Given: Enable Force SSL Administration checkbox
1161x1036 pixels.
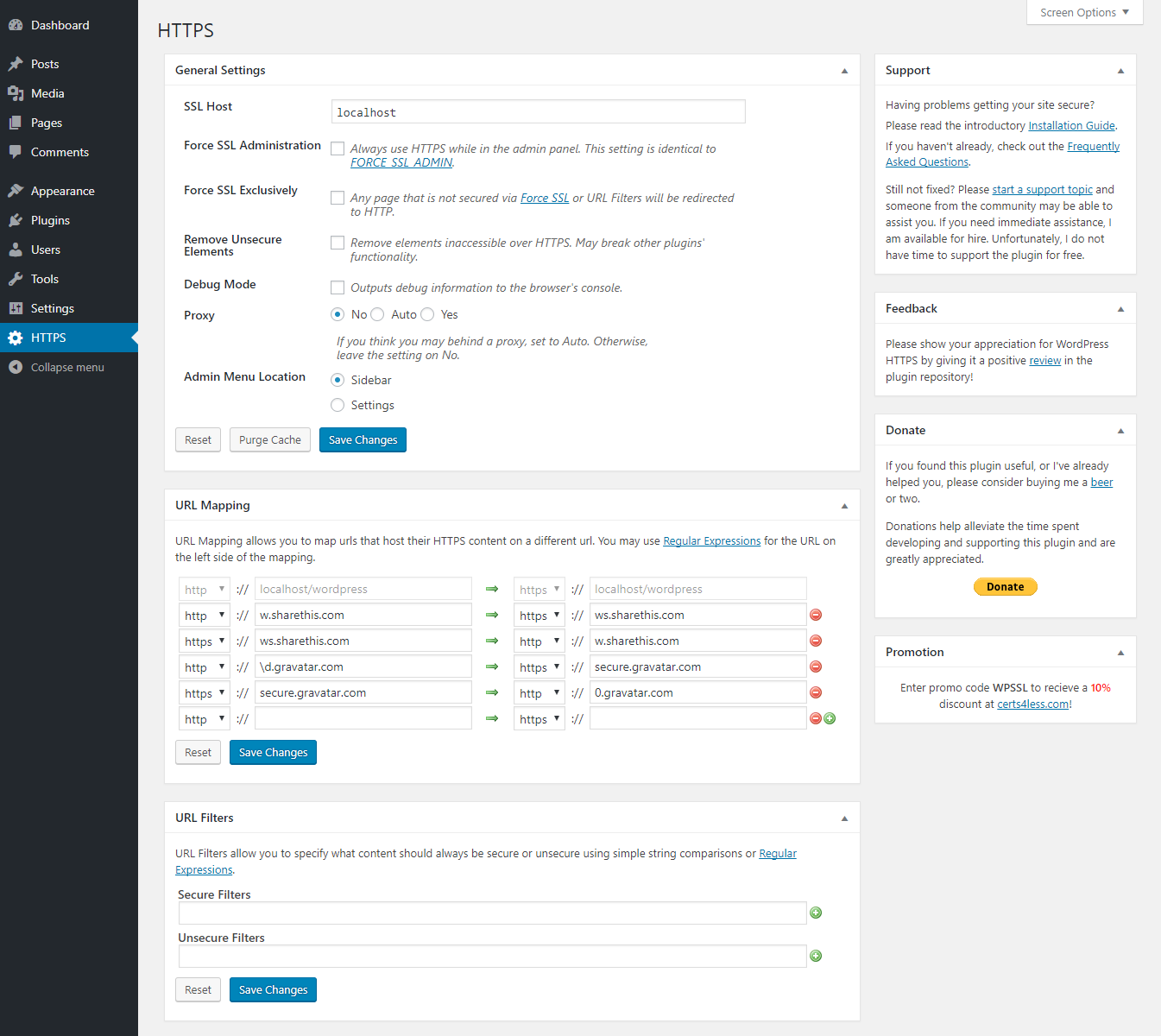Looking at the screenshot, I should pyautogui.click(x=338, y=148).
